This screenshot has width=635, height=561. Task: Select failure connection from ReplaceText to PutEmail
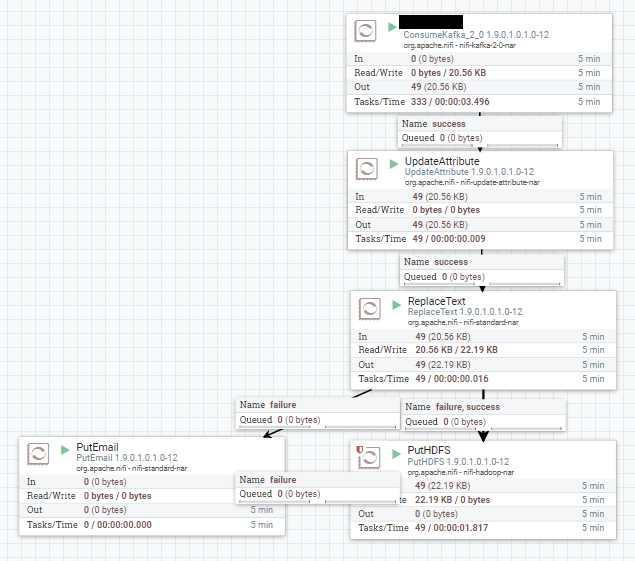point(318,413)
